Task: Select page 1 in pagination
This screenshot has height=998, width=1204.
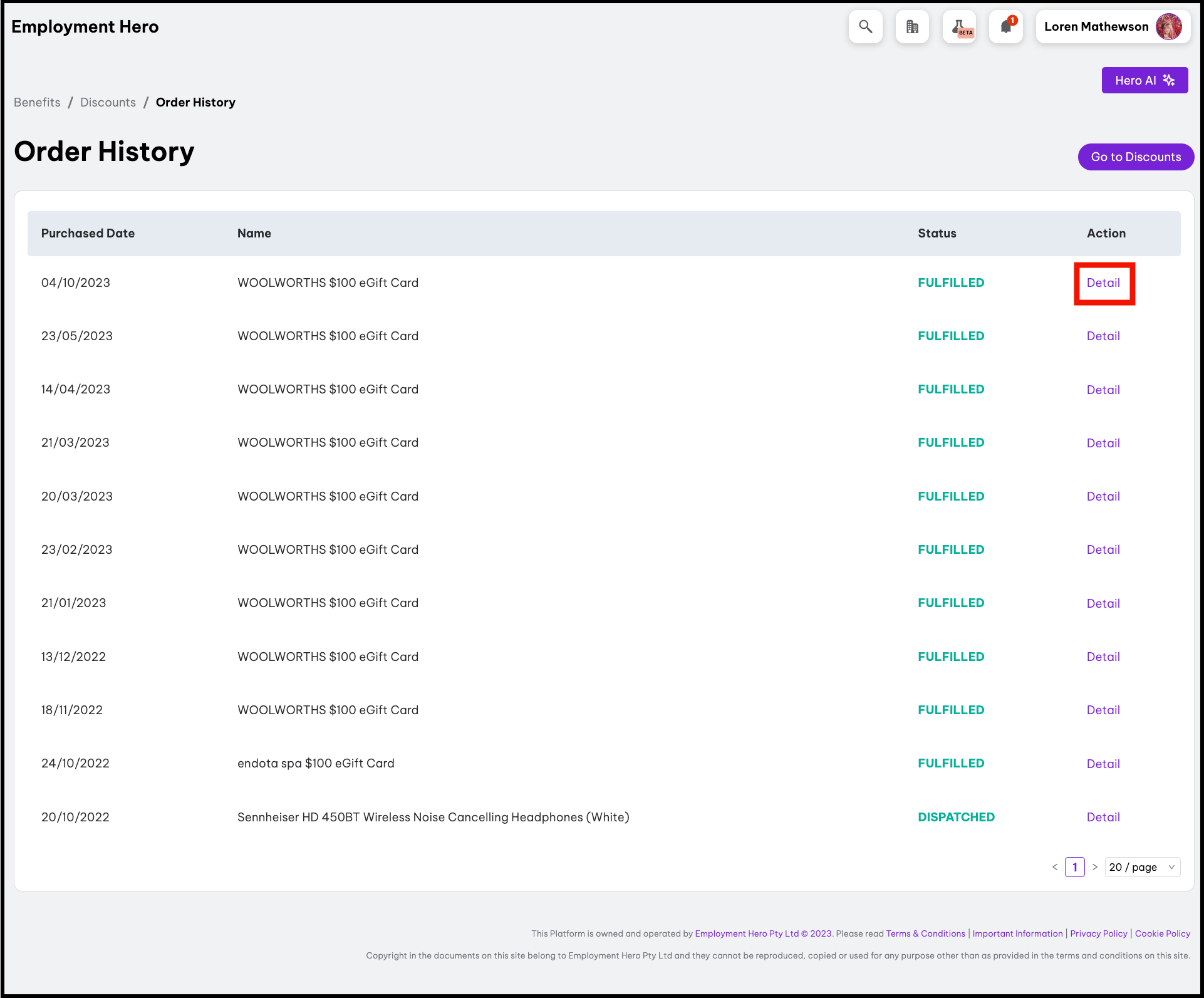Action: [1075, 867]
